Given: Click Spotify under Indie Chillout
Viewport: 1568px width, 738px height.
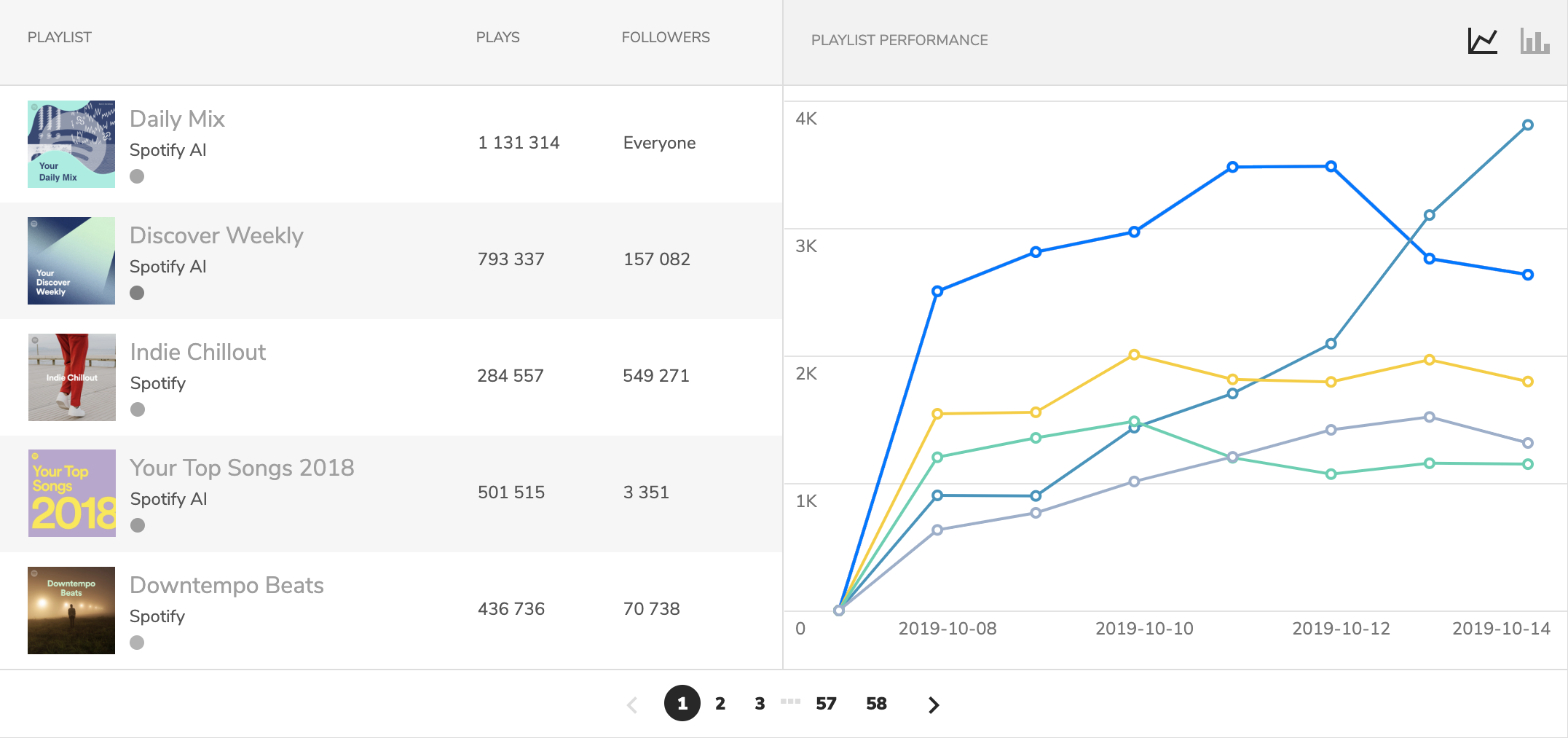Looking at the screenshot, I should (x=158, y=383).
